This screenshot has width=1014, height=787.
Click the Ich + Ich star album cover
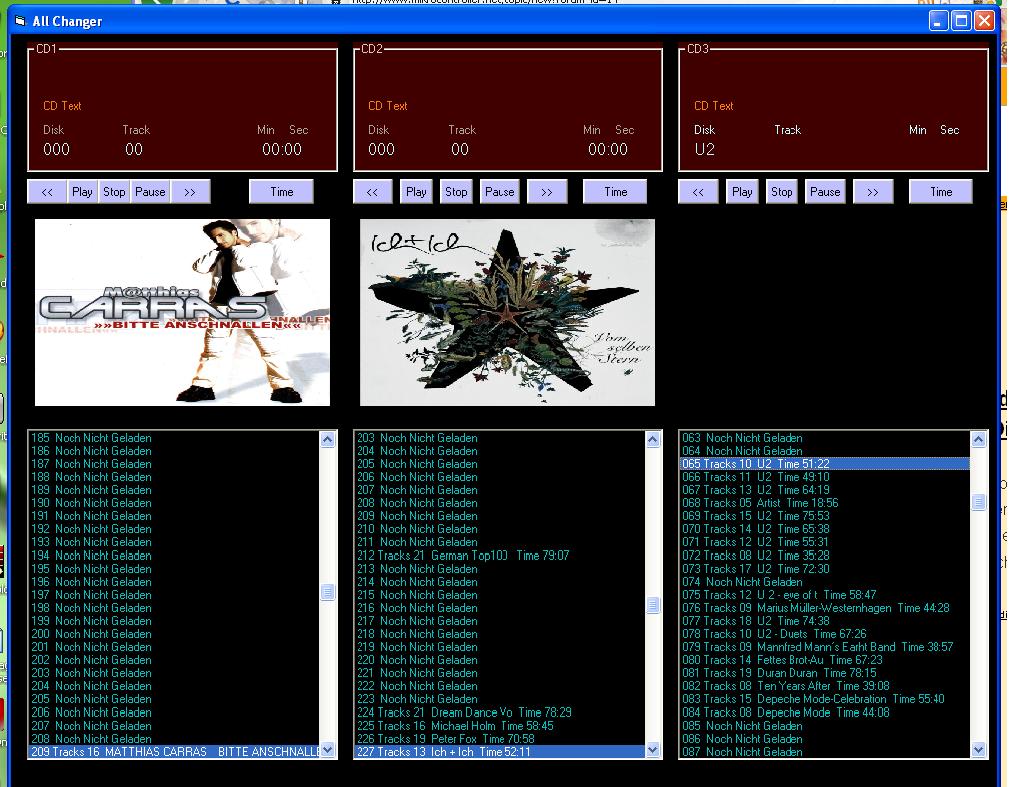(508, 312)
